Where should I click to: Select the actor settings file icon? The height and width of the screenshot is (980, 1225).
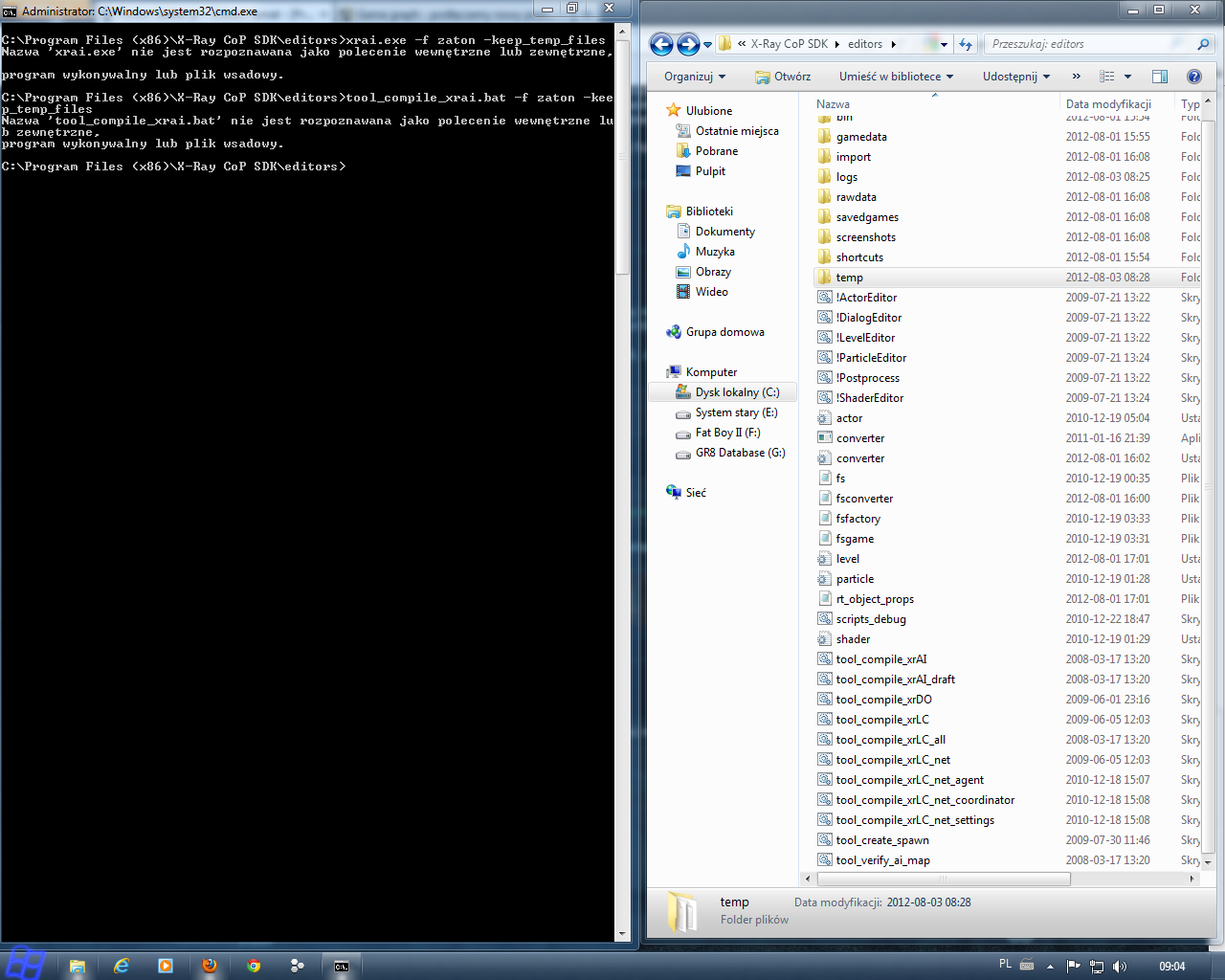point(825,418)
